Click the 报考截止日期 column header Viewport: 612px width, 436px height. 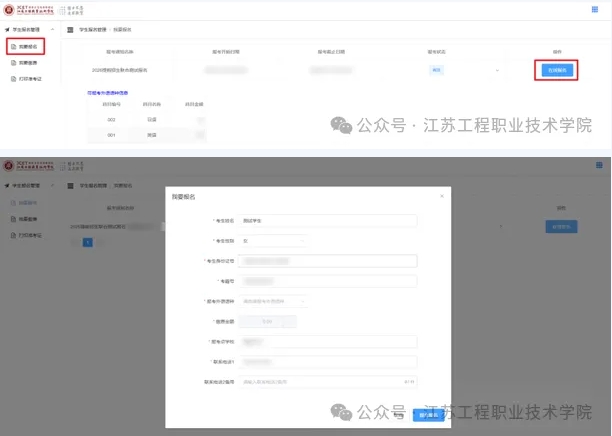tap(331, 52)
